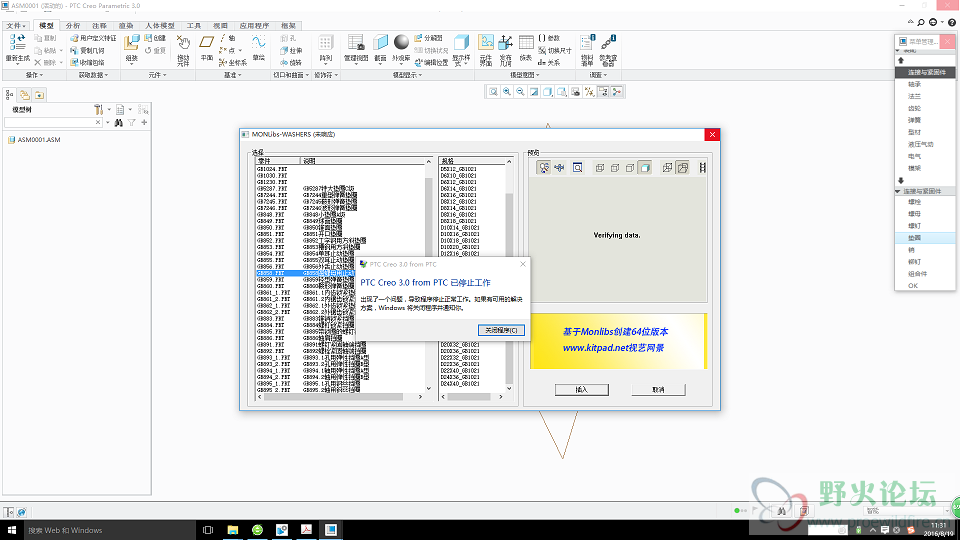The image size is (960, 540).
Task: Click the magnifier zoom icon in preview toolbar
Action: pyautogui.click(x=577, y=168)
